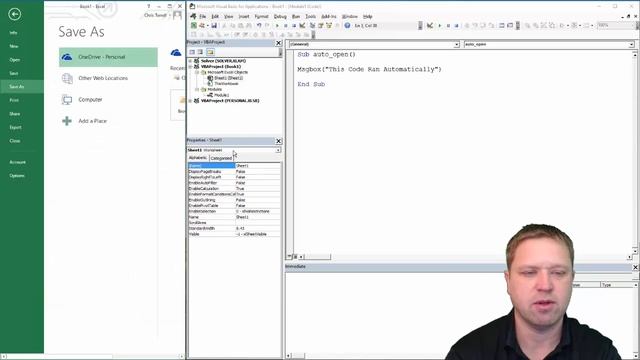Image resolution: width=640 pixels, height=360 pixels.
Task: Run the macro with standard toolbar play icon
Action: click(x=277, y=25)
